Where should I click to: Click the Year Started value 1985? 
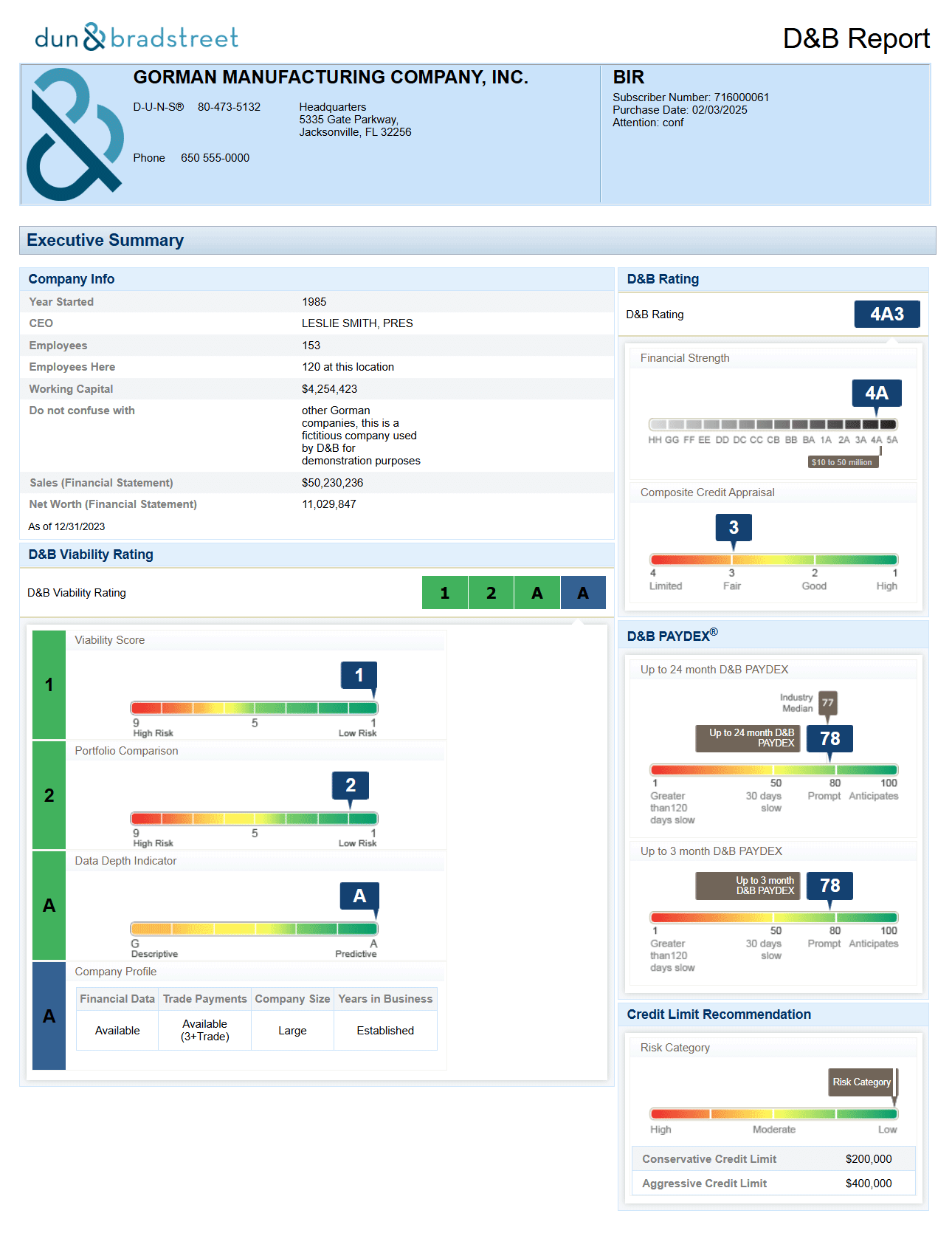(x=314, y=302)
